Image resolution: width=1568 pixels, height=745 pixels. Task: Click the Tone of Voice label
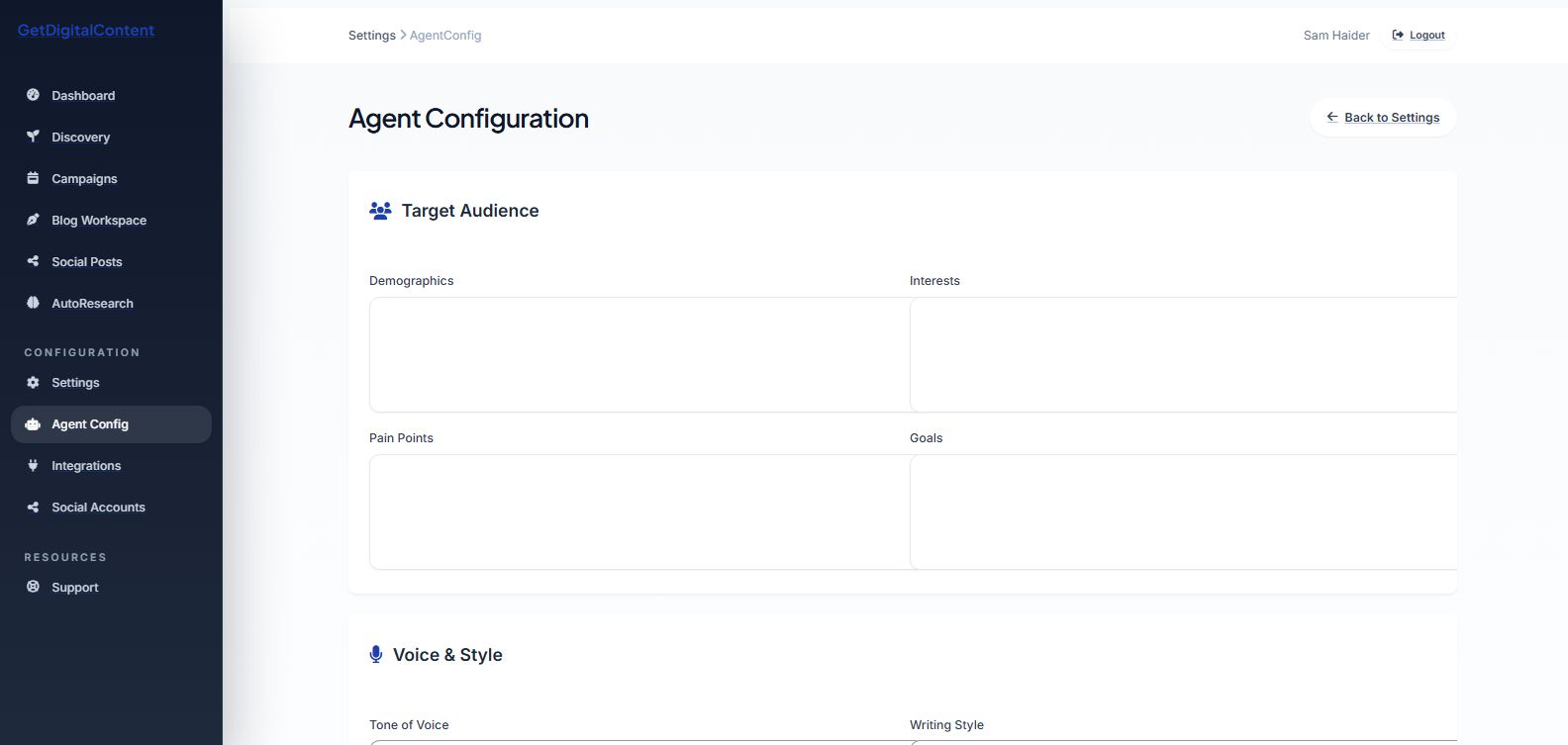point(409,725)
